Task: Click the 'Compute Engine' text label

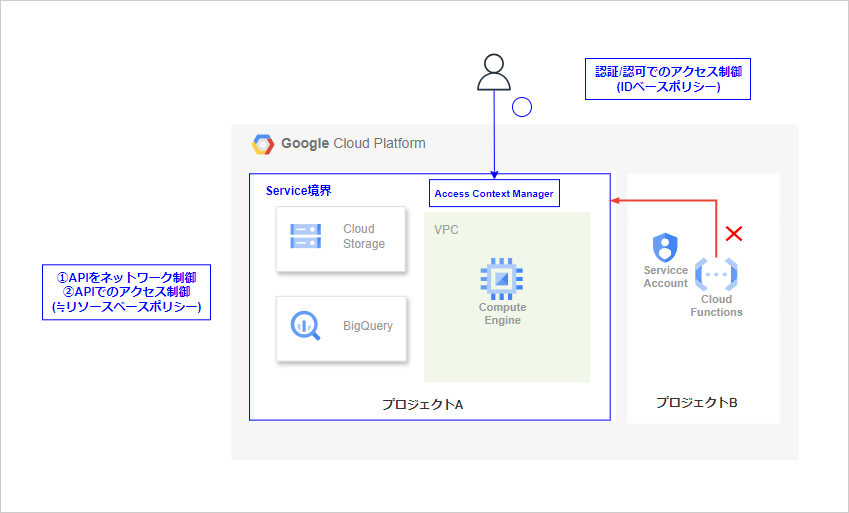Action: tap(502, 314)
